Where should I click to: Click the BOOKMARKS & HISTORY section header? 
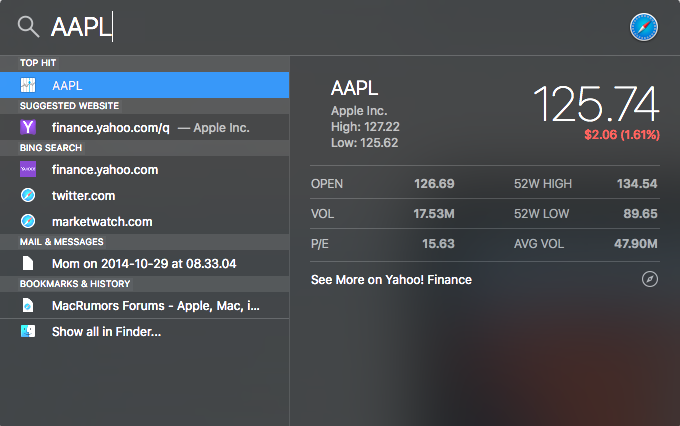tap(75, 284)
